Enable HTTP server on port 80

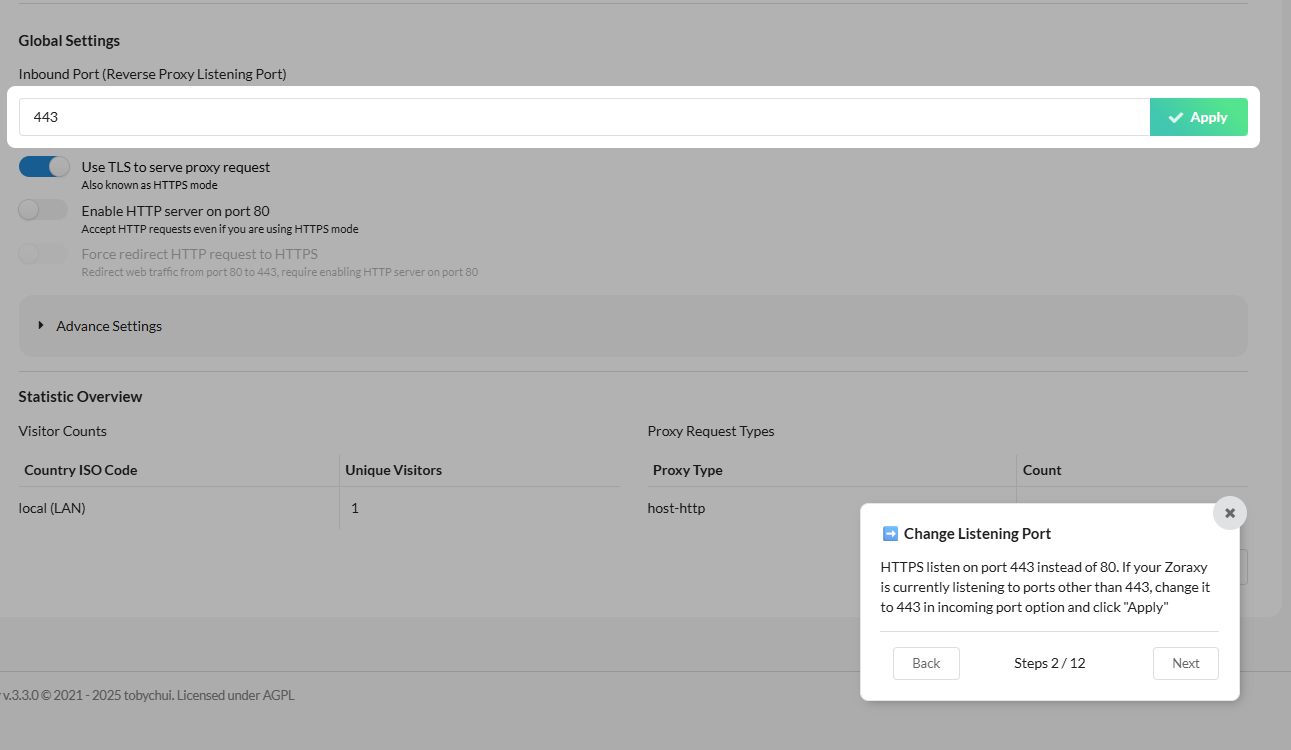coord(44,210)
